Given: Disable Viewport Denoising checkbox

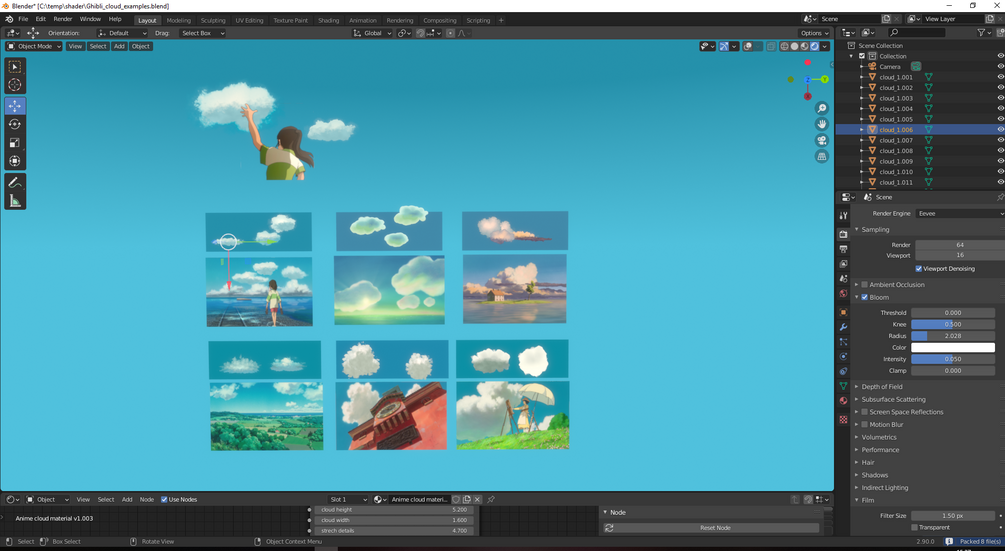Looking at the screenshot, I should 918,268.
